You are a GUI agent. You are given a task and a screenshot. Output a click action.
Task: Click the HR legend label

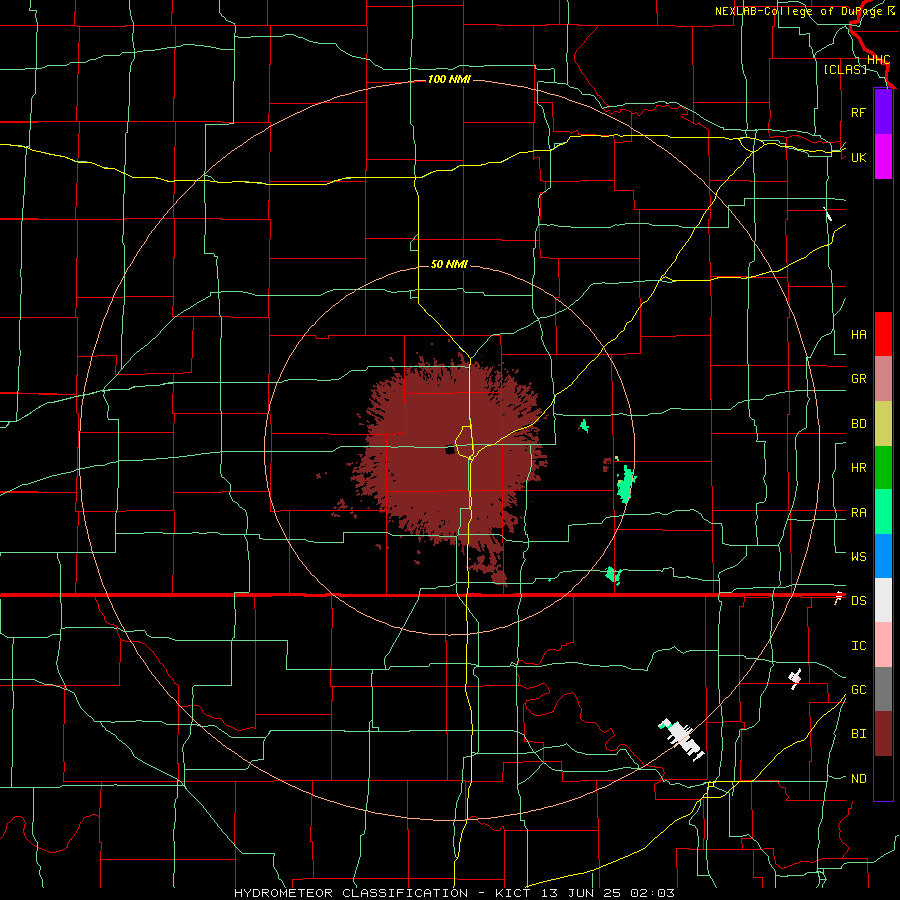click(x=858, y=468)
